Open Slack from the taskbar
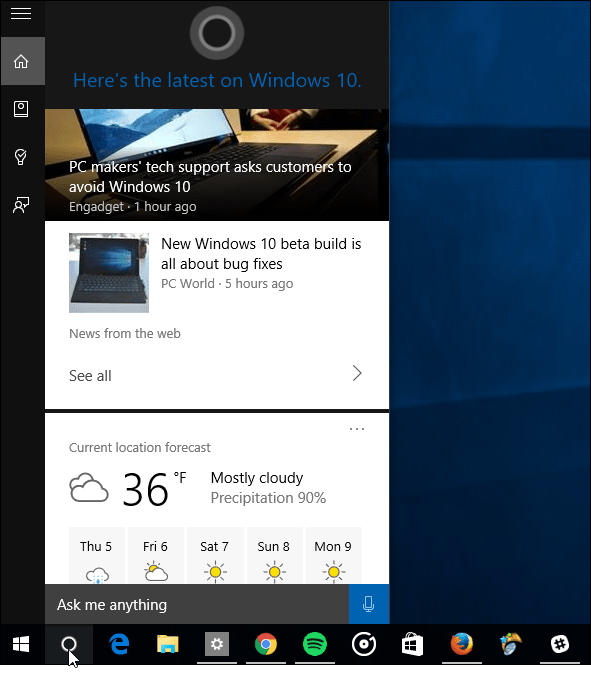The height and width of the screenshot is (681, 591). (x=560, y=644)
